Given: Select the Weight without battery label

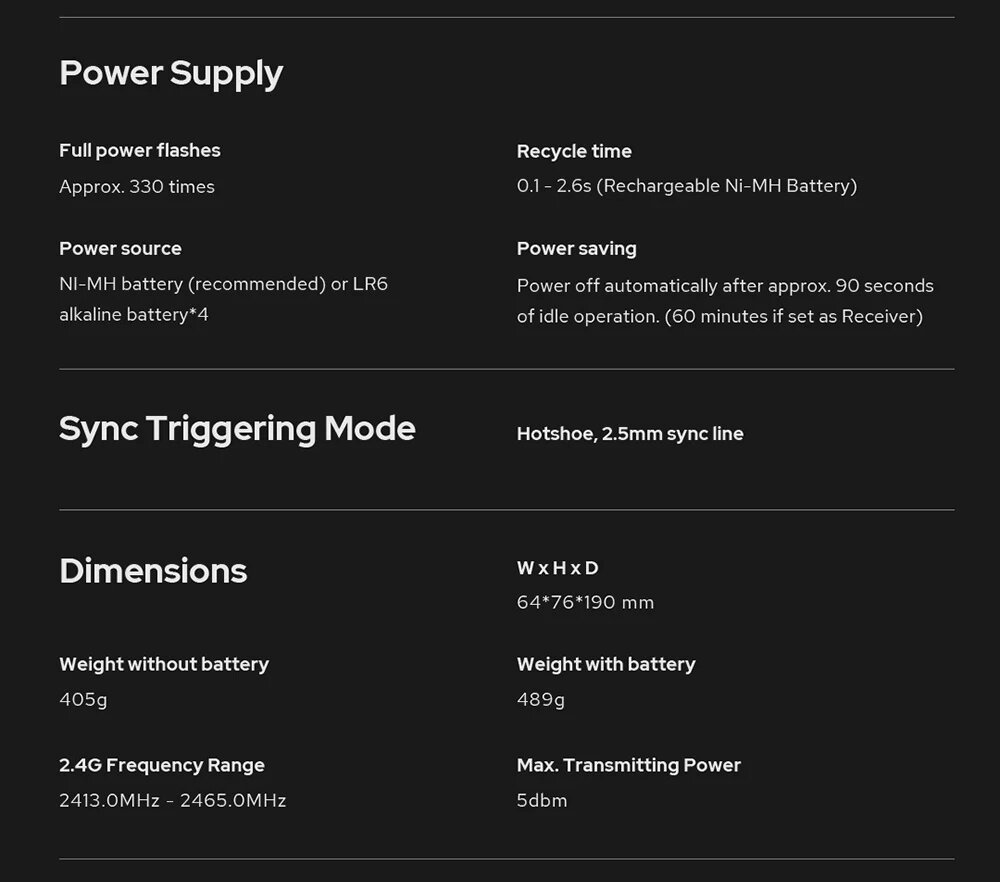Looking at the screenshot, I should tap(164, 665).
